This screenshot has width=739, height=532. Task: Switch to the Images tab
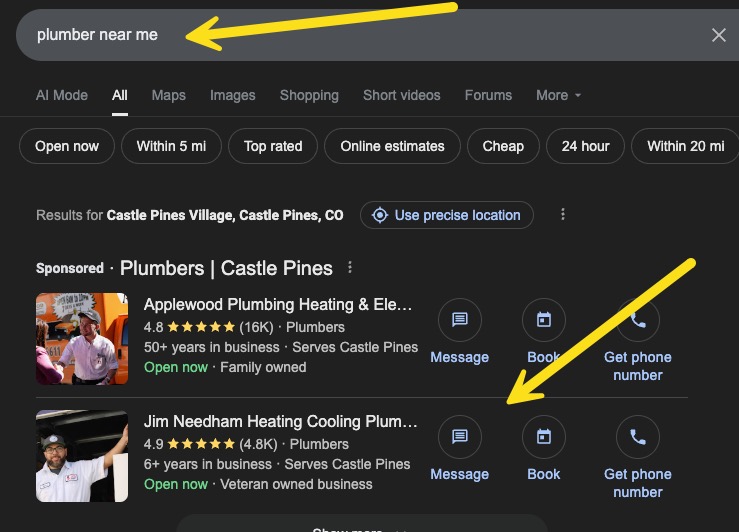232,95
